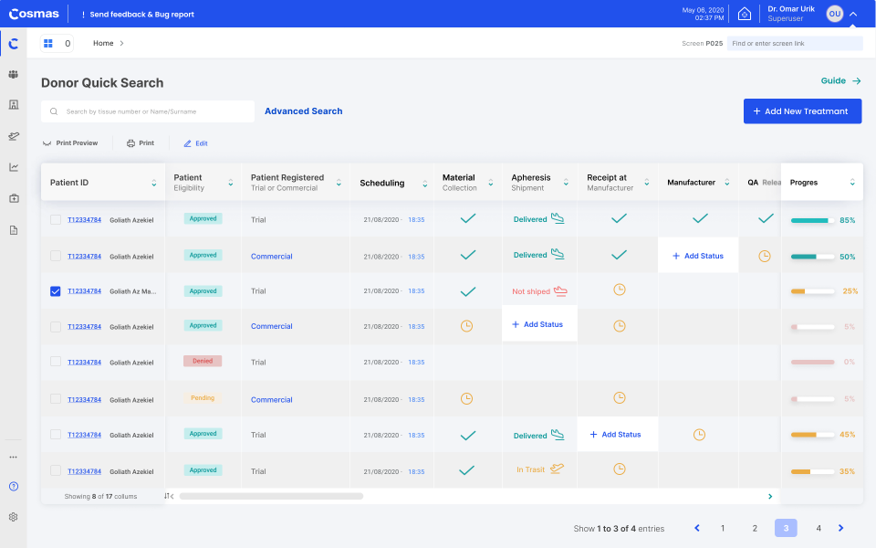The width and height of the screenshot is (876, 548).
Task: Tick the checkbox on the Denied row
Action: 55,362
